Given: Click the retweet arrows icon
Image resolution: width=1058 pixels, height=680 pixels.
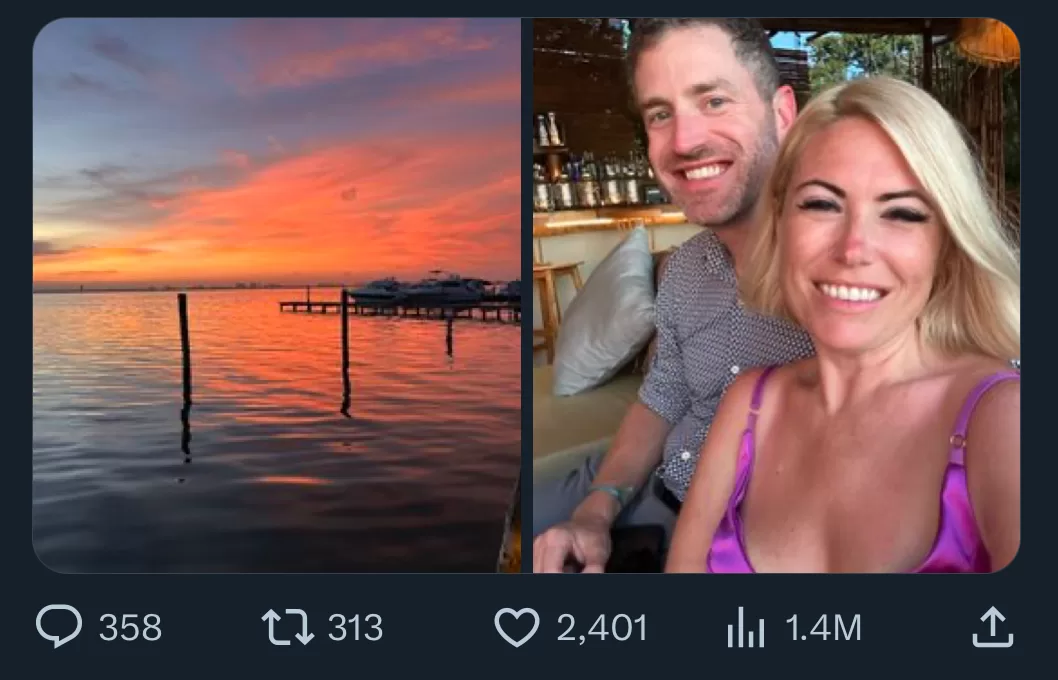Looking at the screenshot, I should [x=287, y=628].
